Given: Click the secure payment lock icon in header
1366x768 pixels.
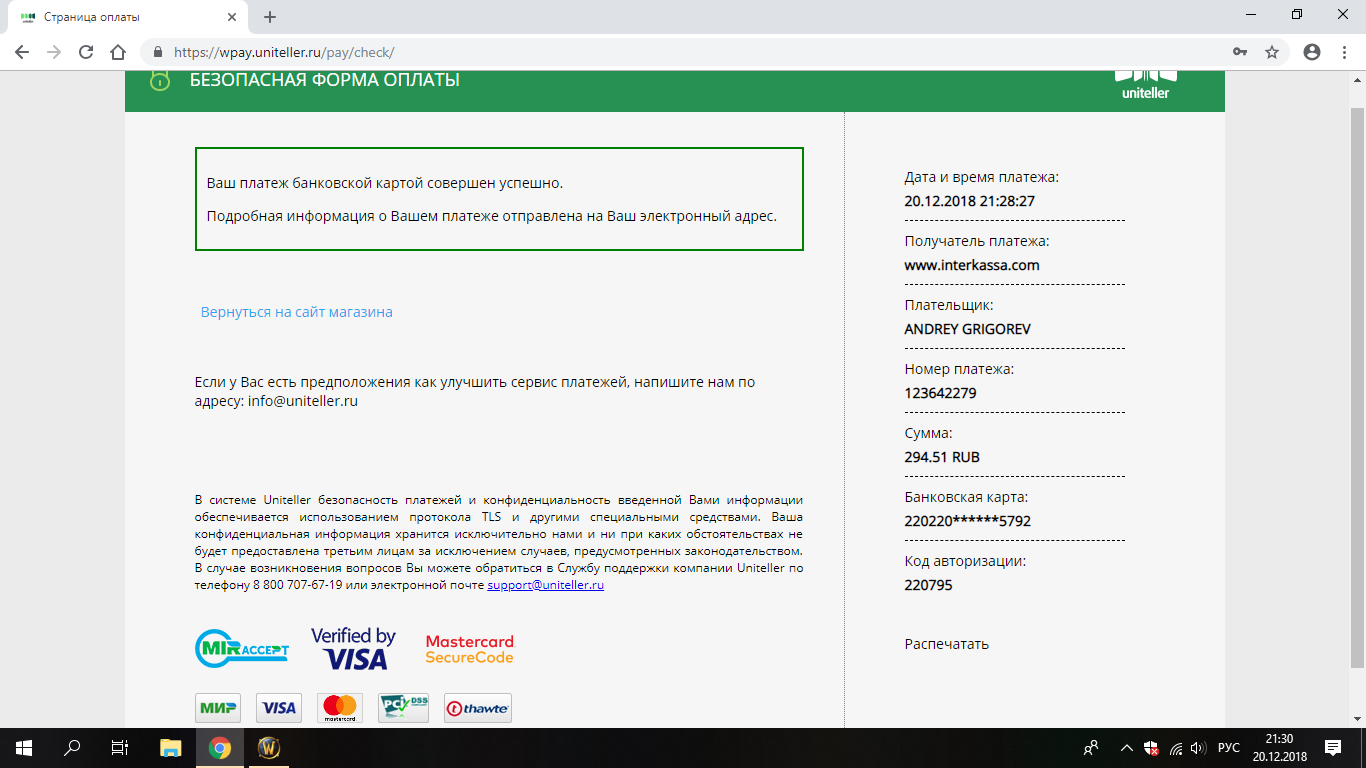Looking at the screenshot, I should click(x=159, y=81).
